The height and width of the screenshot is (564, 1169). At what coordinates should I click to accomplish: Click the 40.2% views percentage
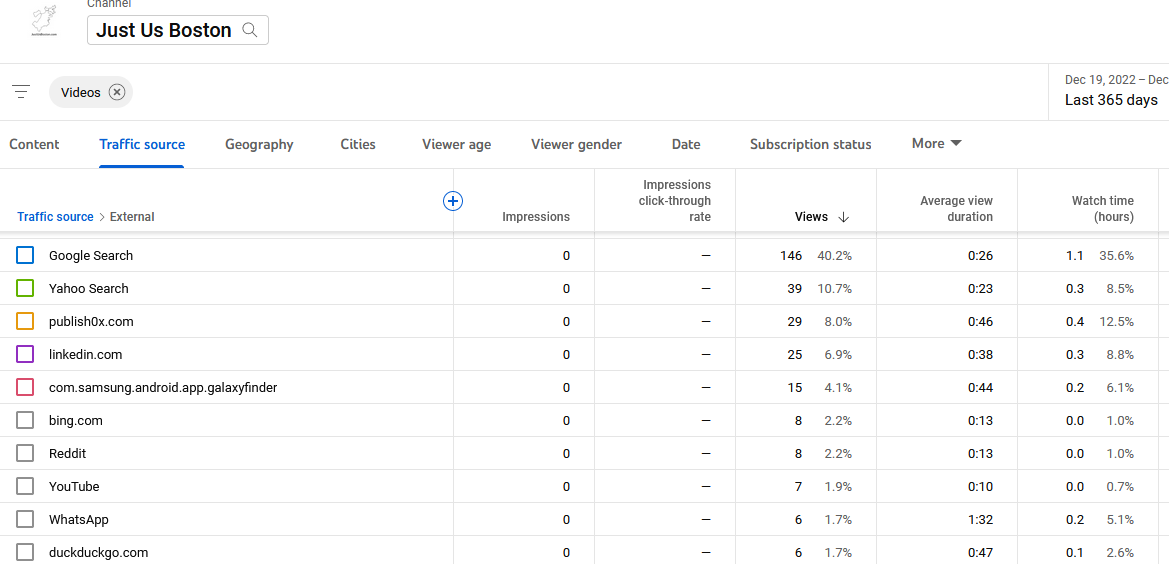click(834, 256)
